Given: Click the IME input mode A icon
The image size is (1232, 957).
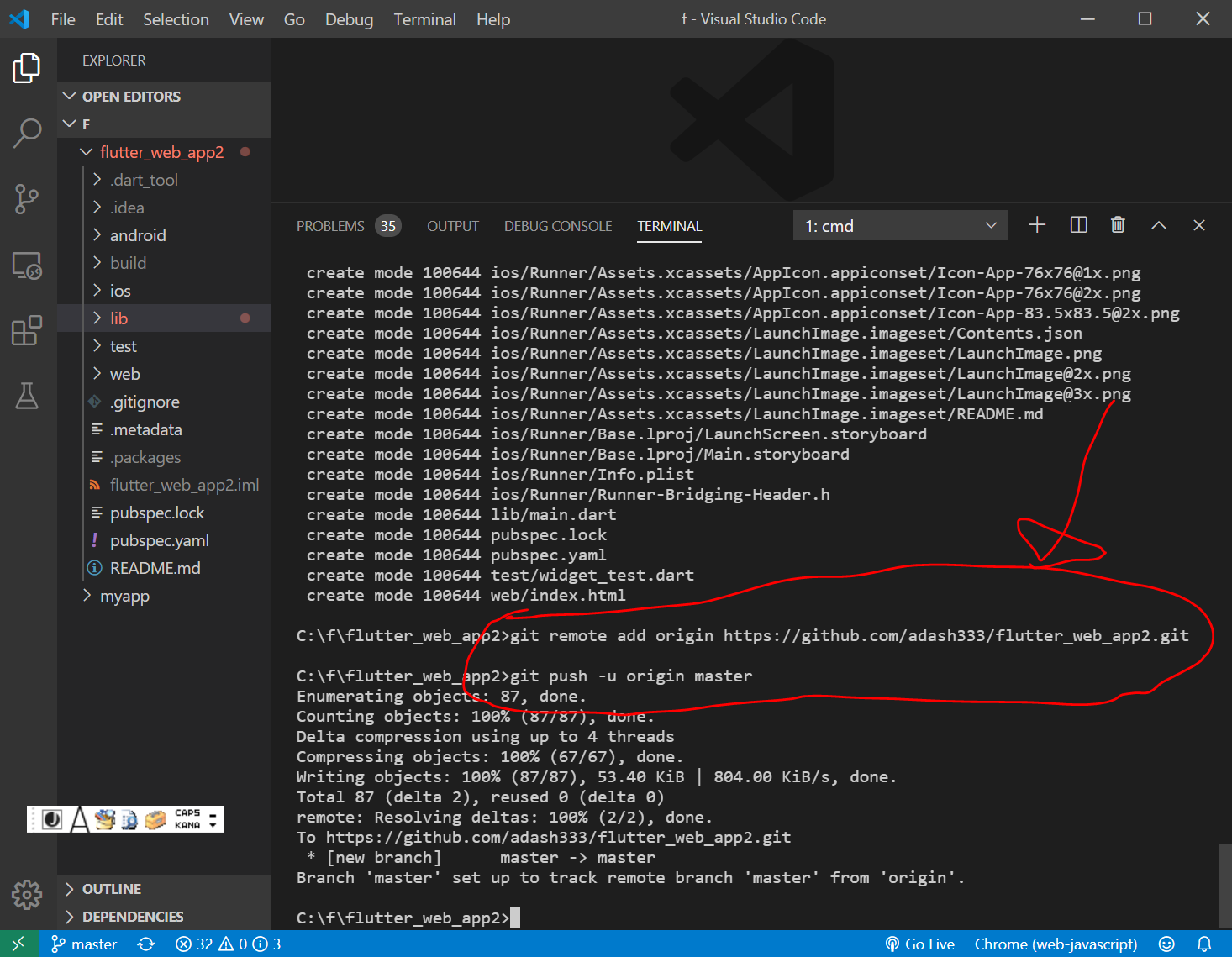Looking at the screenshot, I should 79,819.
